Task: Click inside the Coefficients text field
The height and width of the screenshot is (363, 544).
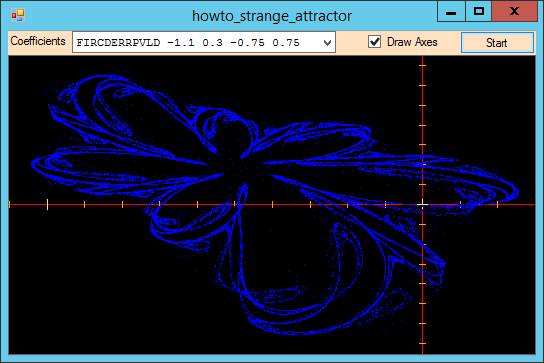Action: pos(196,42)
